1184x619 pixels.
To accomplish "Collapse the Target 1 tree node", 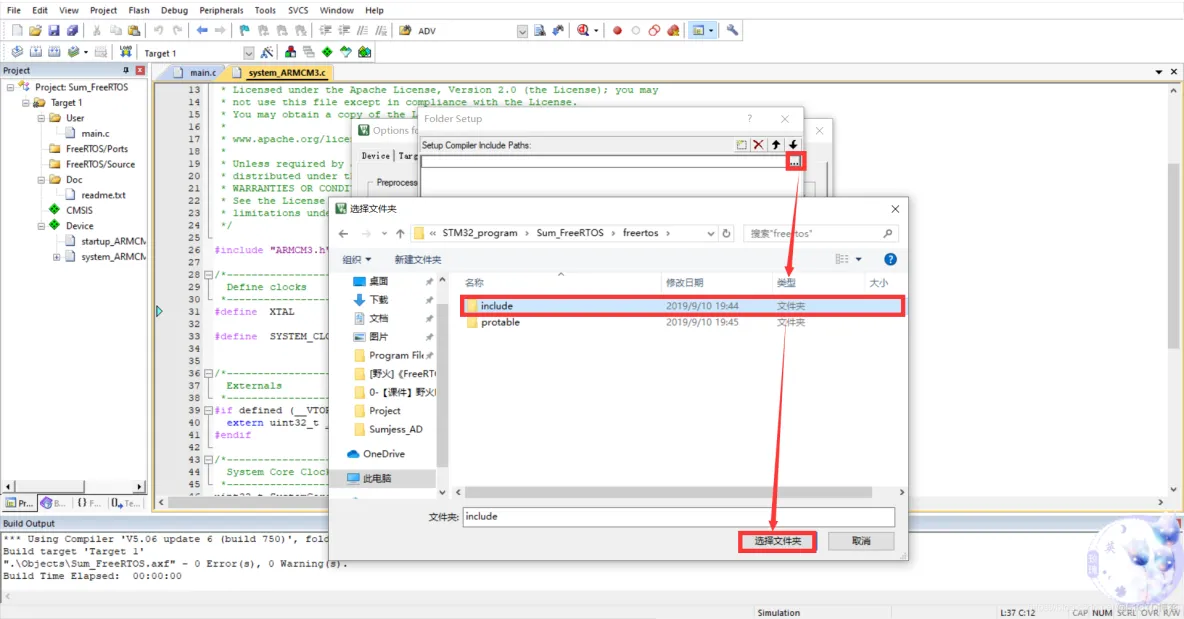I will (x=26, y=103).
